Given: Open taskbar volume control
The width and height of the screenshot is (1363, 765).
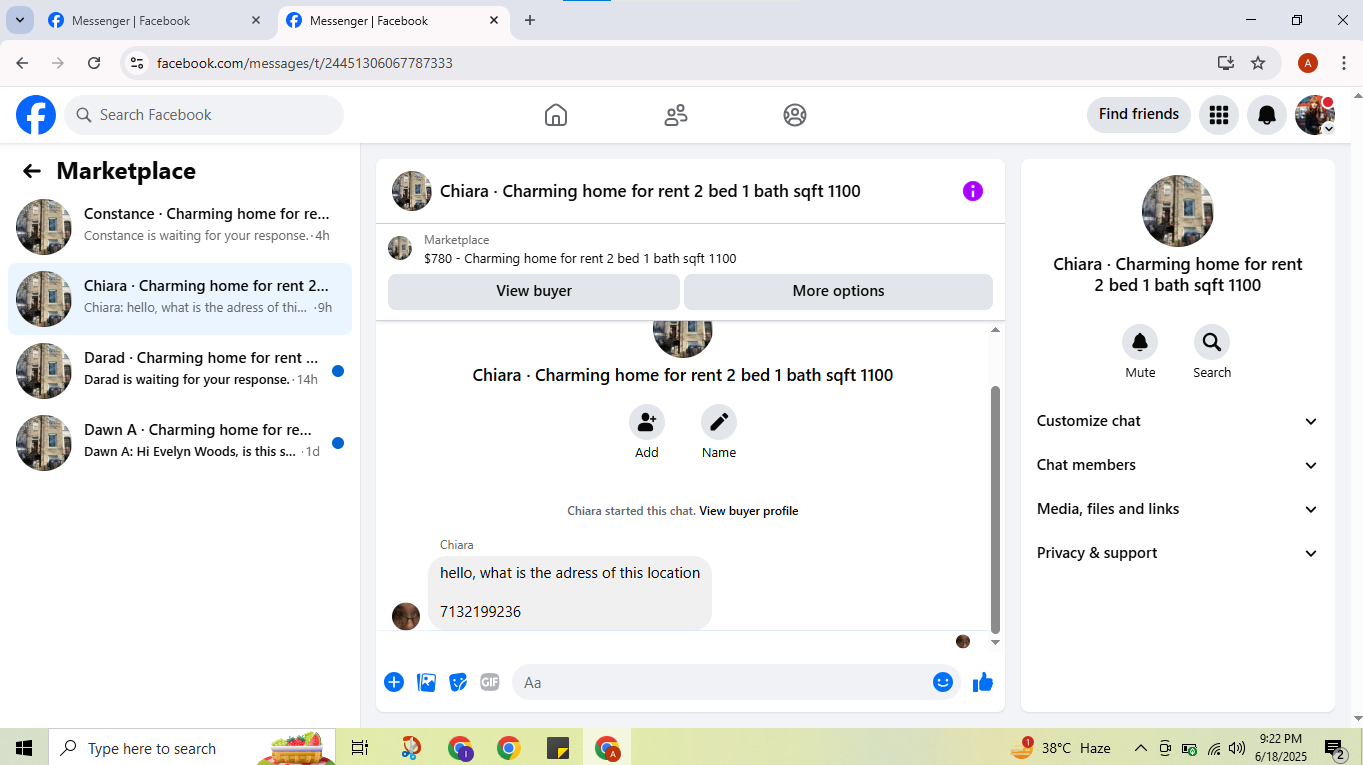Looking at the screenshot, I should [x=1237, y=748].
